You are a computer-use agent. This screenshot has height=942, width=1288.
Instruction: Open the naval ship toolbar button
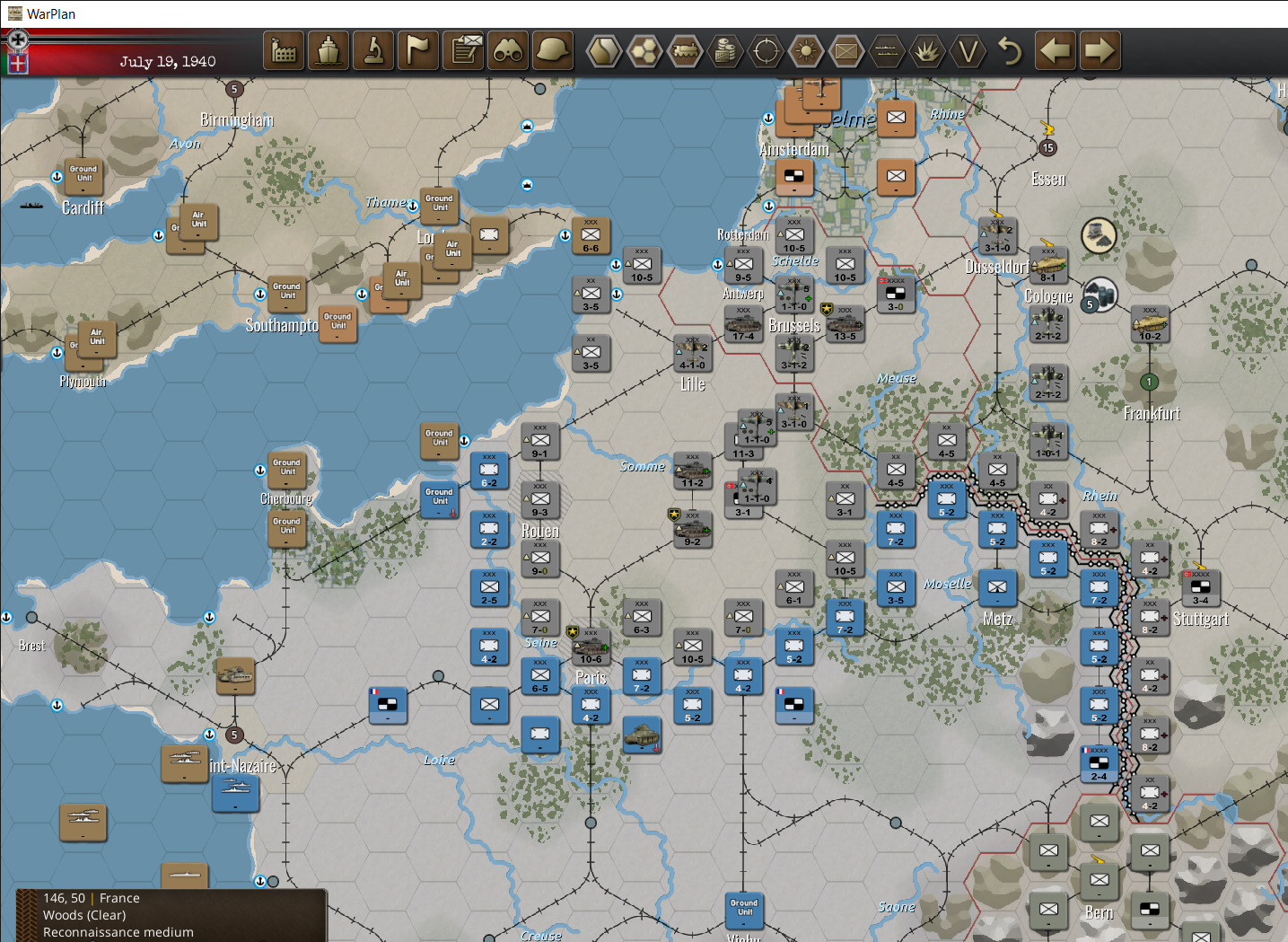click(329, 51)
